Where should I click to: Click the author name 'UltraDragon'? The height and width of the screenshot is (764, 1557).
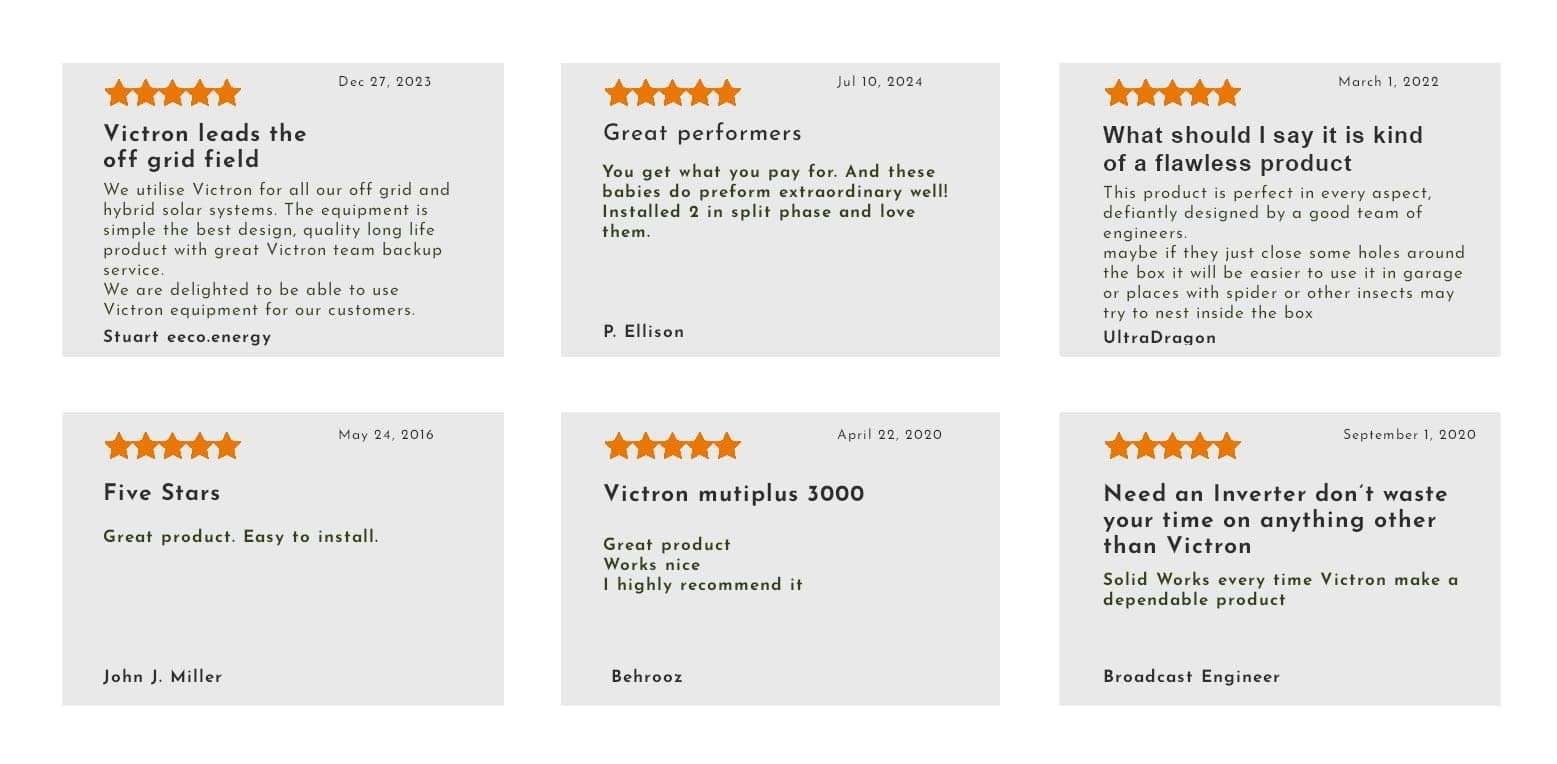(1159, 337)
